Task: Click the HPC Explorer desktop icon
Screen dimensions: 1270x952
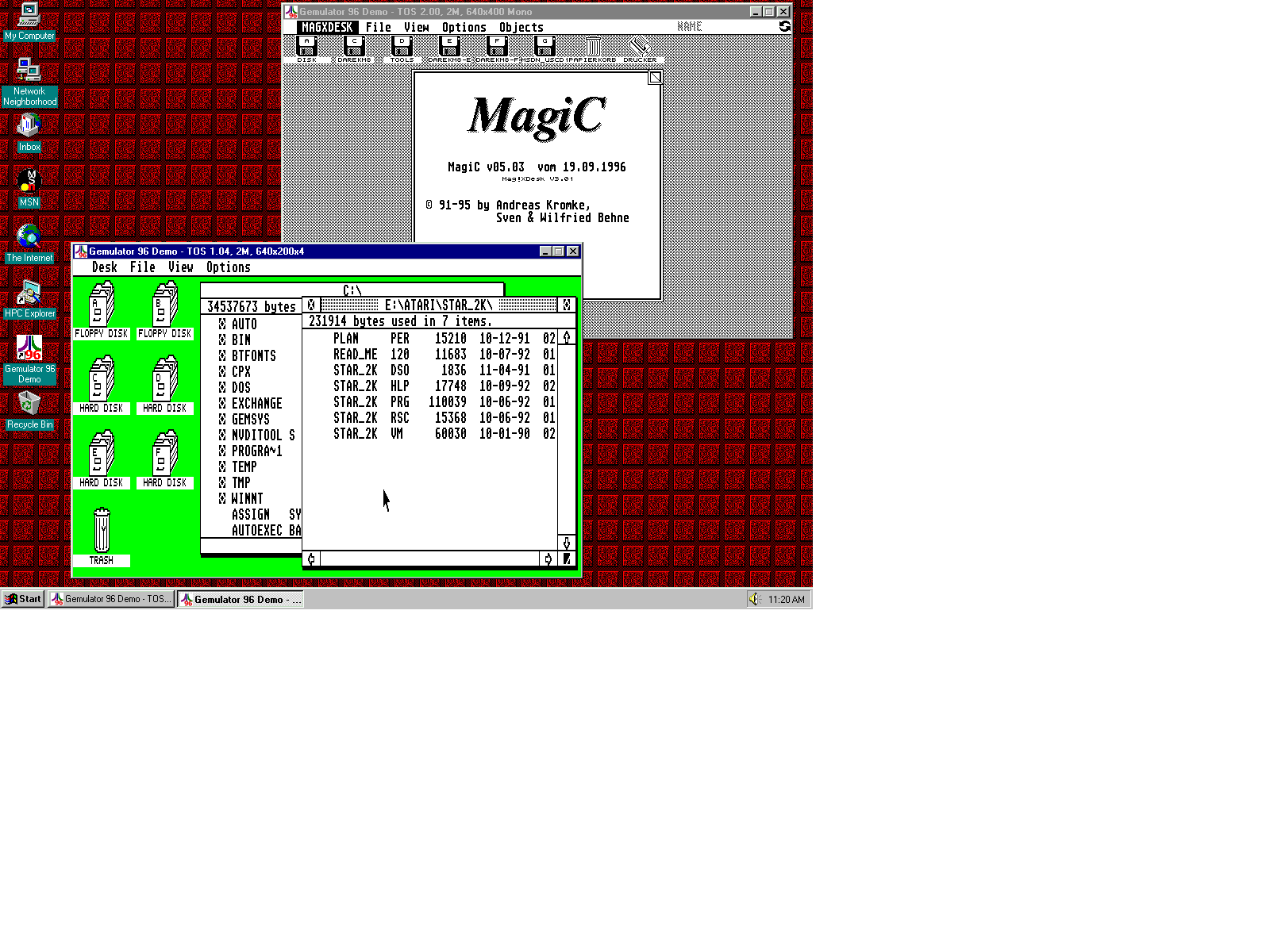Action: pyautogui.click(x=29, y=295)
